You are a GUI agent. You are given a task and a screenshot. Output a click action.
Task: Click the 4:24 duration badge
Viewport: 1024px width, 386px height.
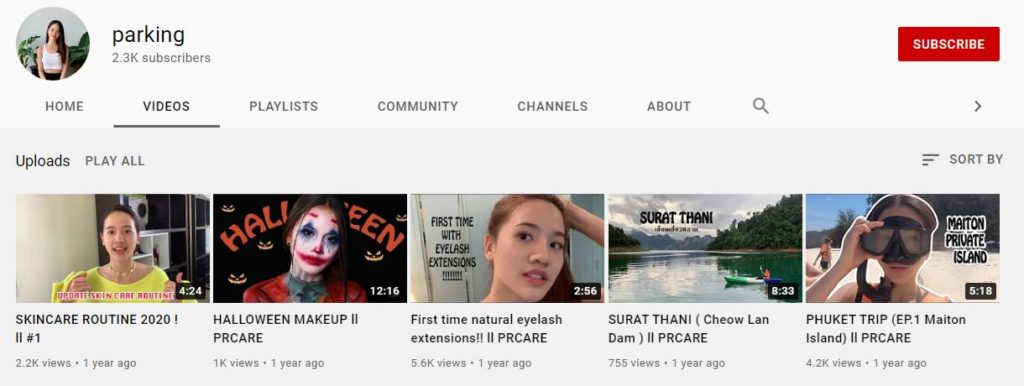point(191,291)
